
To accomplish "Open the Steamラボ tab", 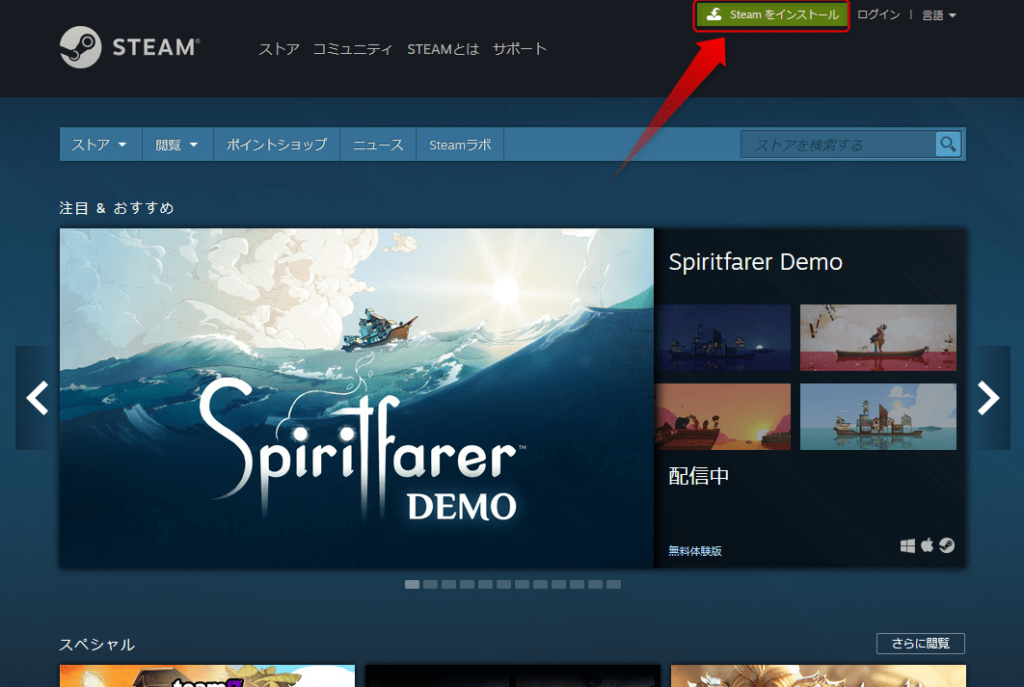I will (460, 144).
